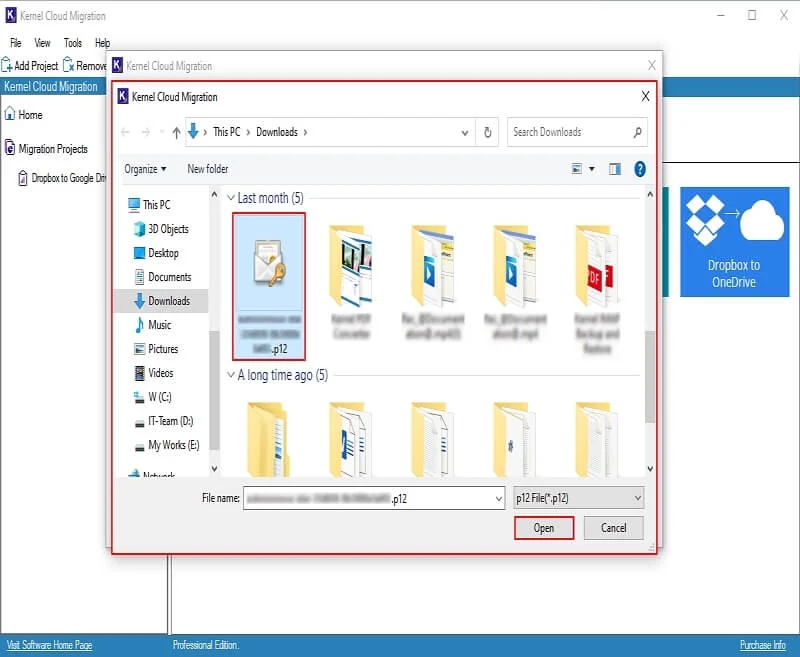Toggle the preview pane icon
The height and width of the screenshot is (657, 800).
(x=615, y=169)
